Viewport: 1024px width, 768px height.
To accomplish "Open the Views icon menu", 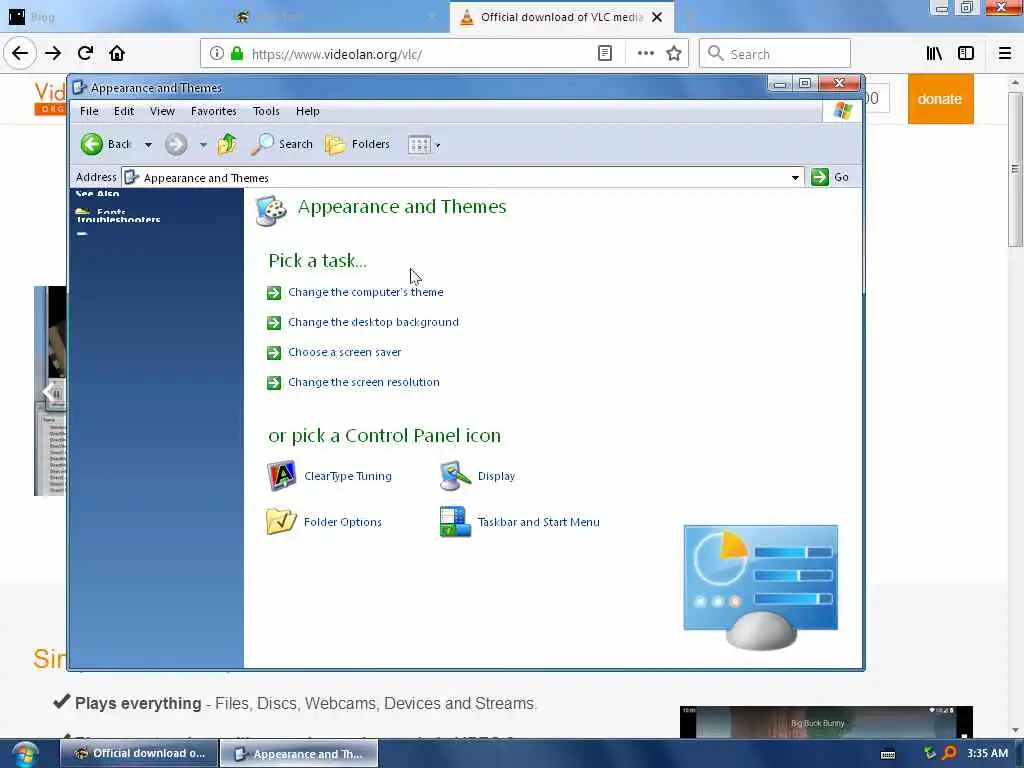I will click(419, 144).
